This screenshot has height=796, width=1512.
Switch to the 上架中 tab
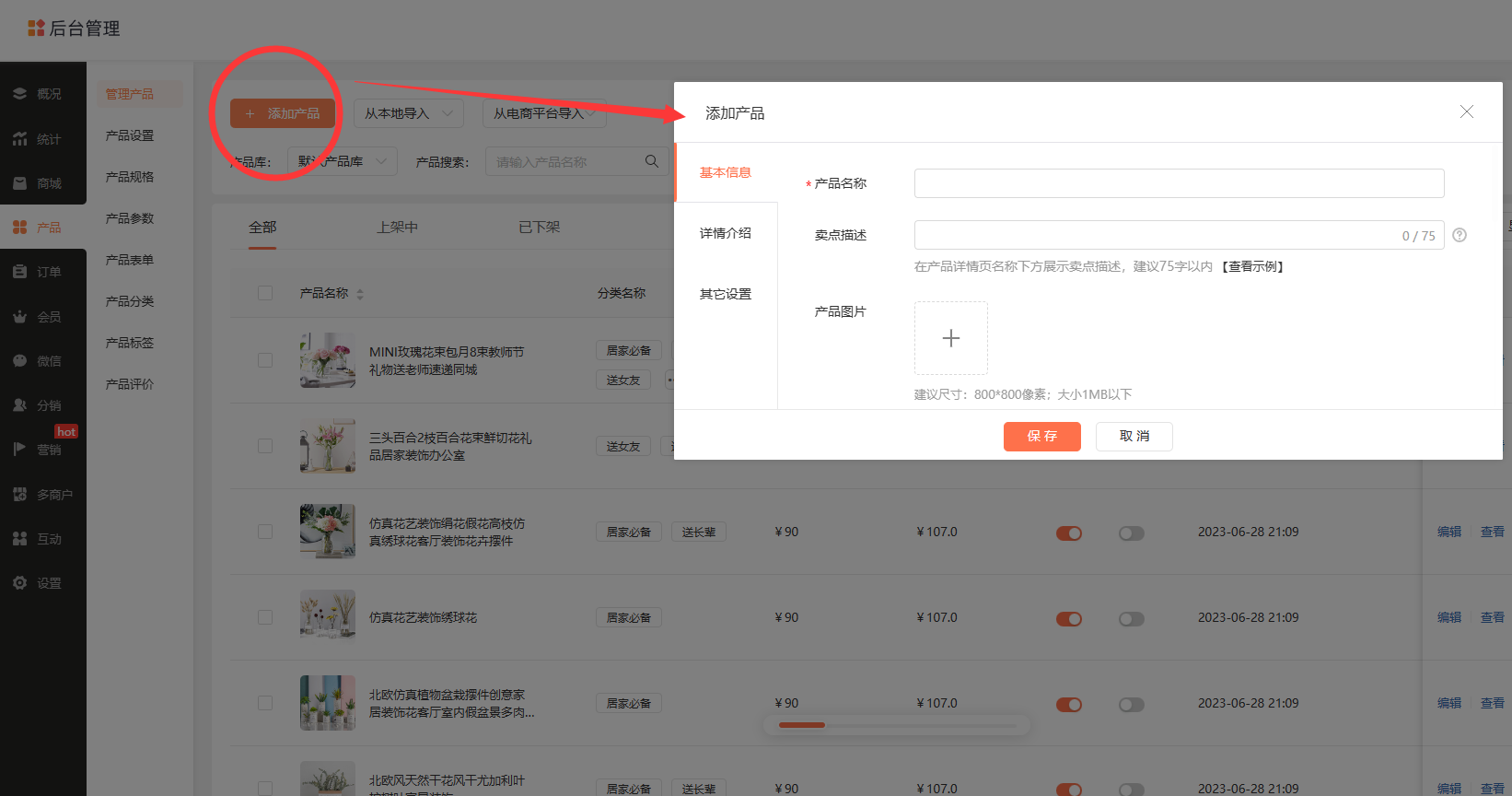click(x=397, y=227)
